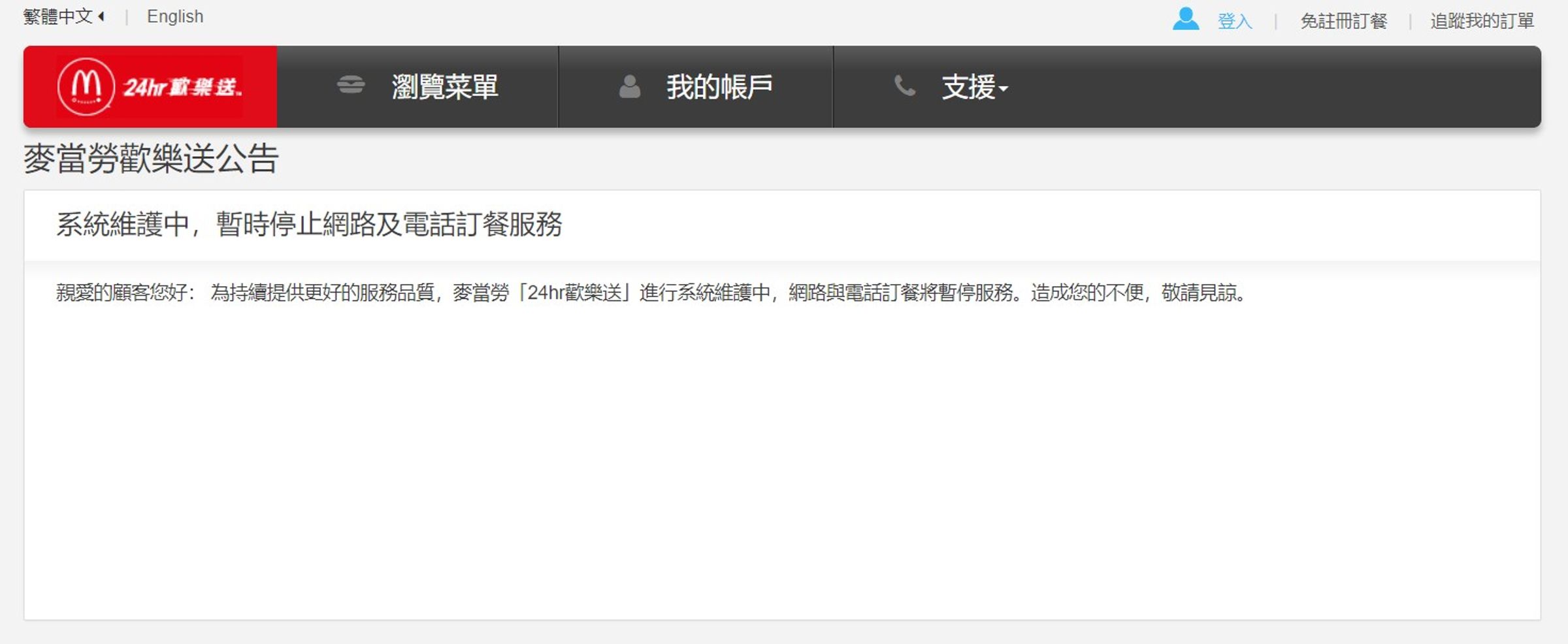1568x644 pixels.
Task: Click the 麥當勞歡樂送公告 page heading
Action: (152, 159)
